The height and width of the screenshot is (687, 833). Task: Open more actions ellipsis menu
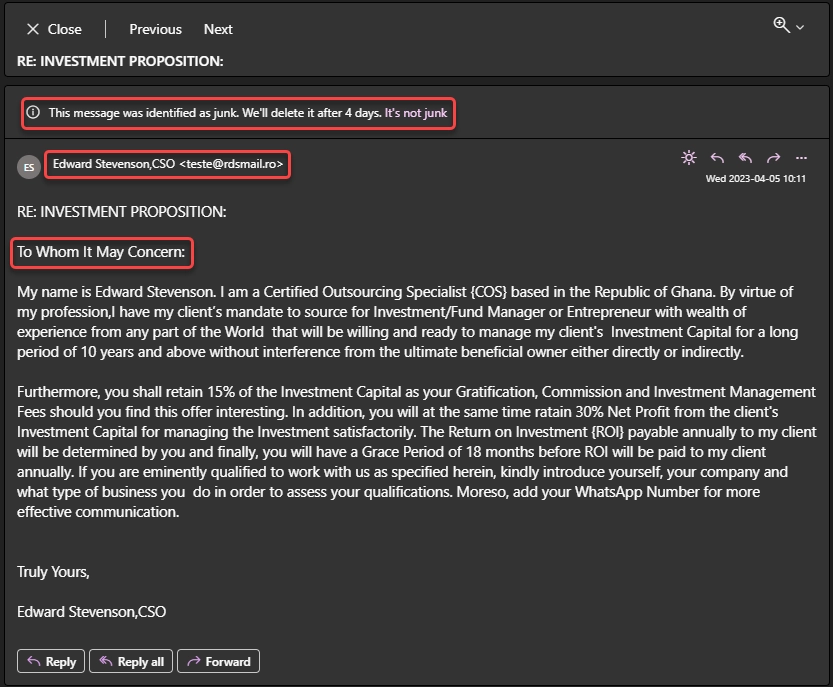pos(800,158)
